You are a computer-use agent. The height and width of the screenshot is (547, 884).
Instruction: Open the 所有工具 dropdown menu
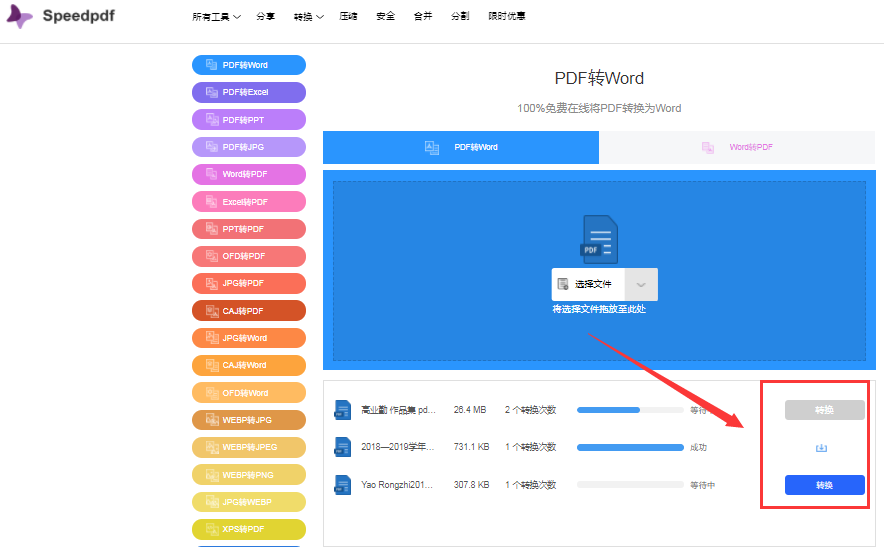coord(216,17)
